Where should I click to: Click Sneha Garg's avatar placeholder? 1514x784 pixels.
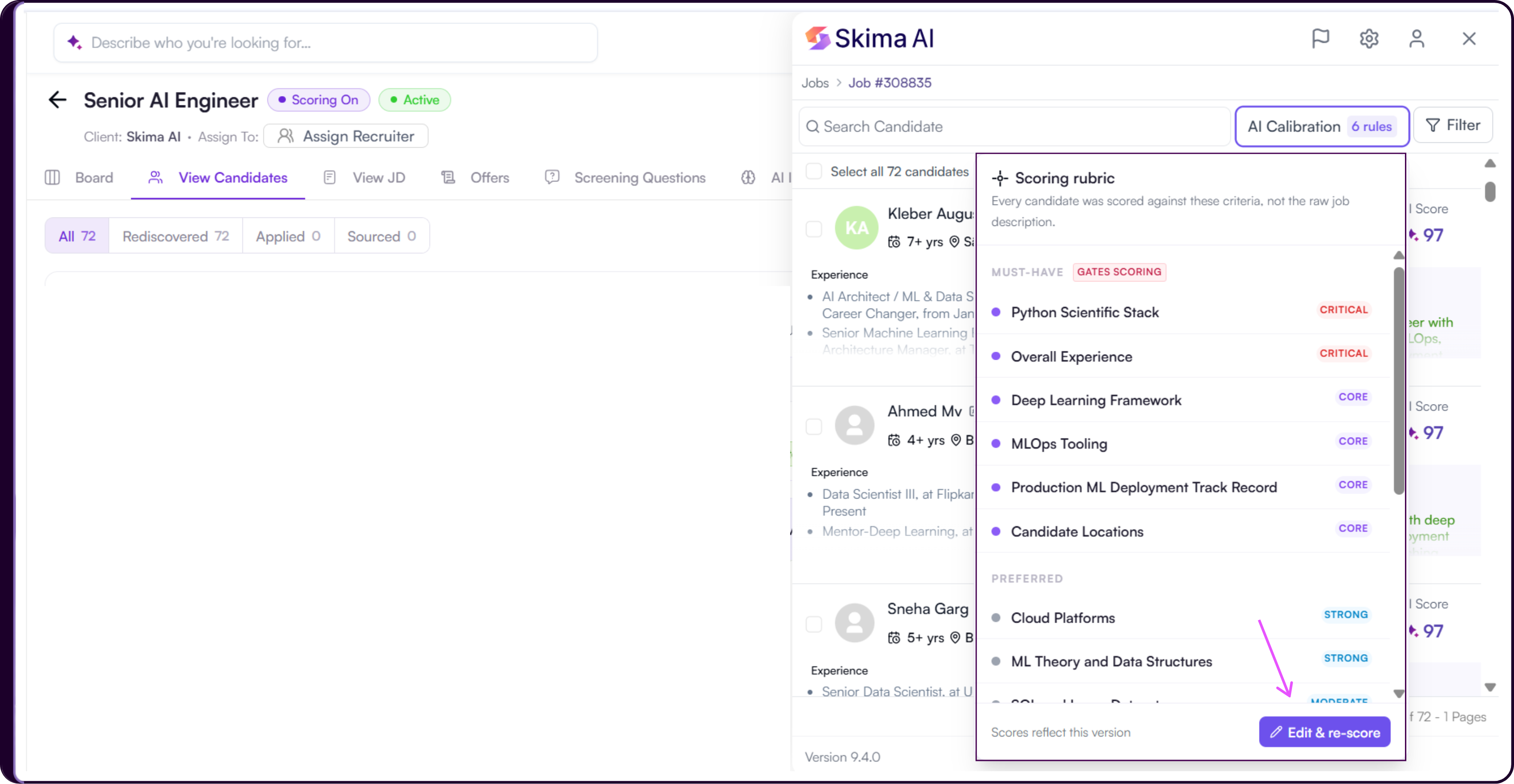coord(855,623)
